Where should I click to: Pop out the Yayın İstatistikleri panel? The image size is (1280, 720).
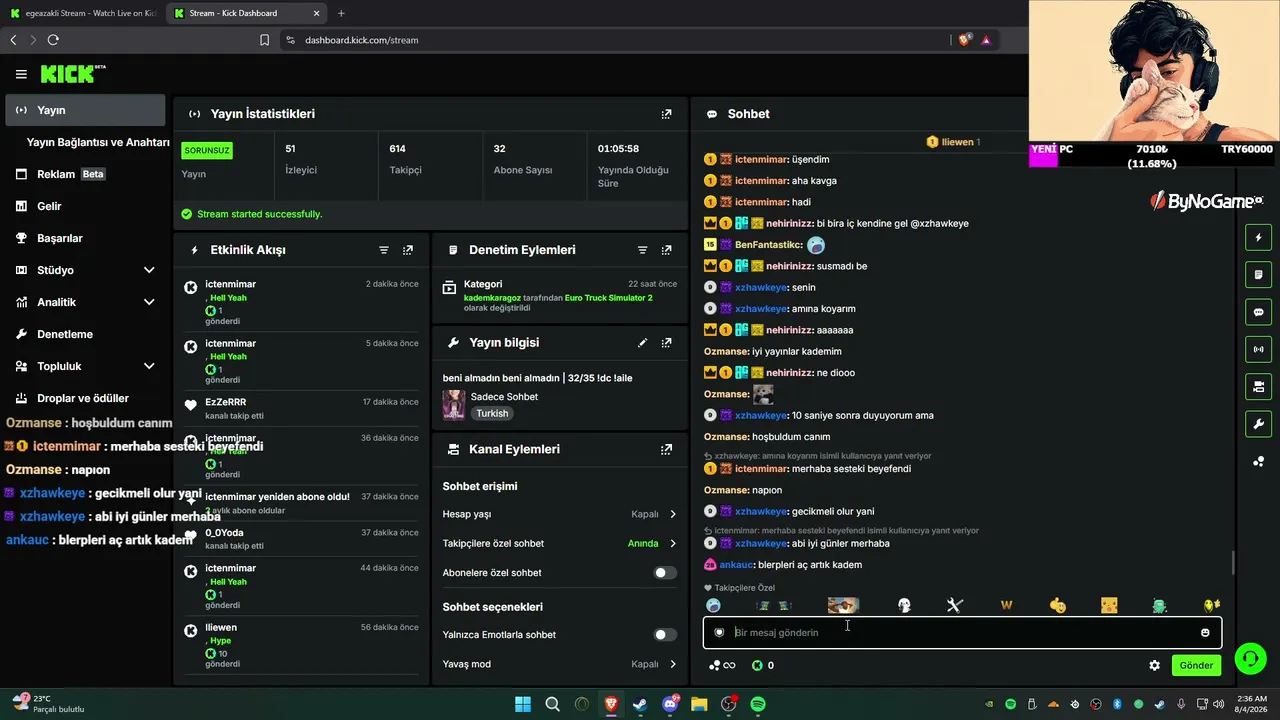tap(666, 114)
